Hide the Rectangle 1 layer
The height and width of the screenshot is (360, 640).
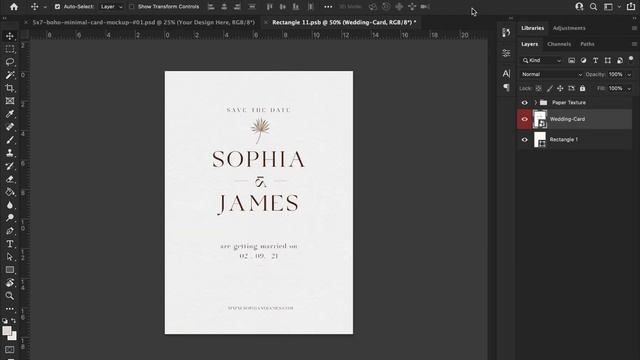tap(524, 140)
